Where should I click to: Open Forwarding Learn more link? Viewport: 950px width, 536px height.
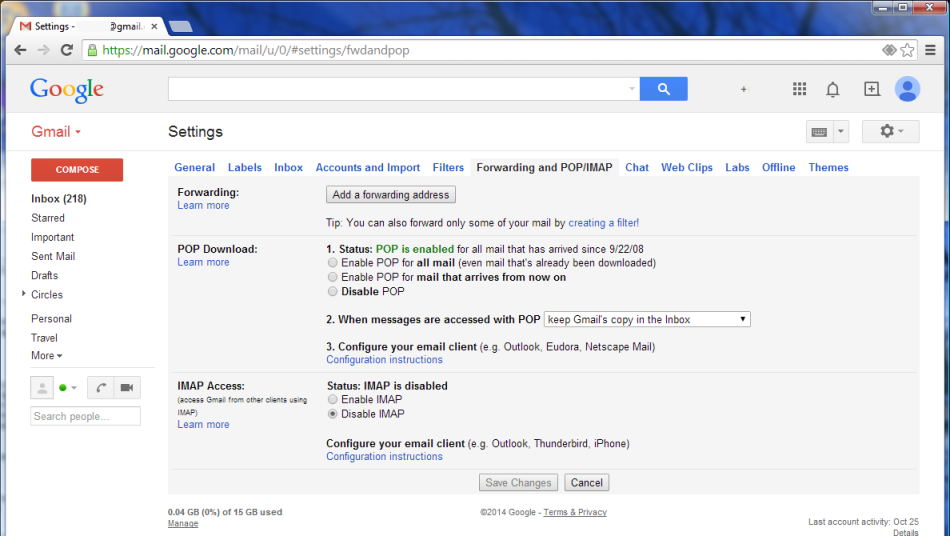click(203, 205)
